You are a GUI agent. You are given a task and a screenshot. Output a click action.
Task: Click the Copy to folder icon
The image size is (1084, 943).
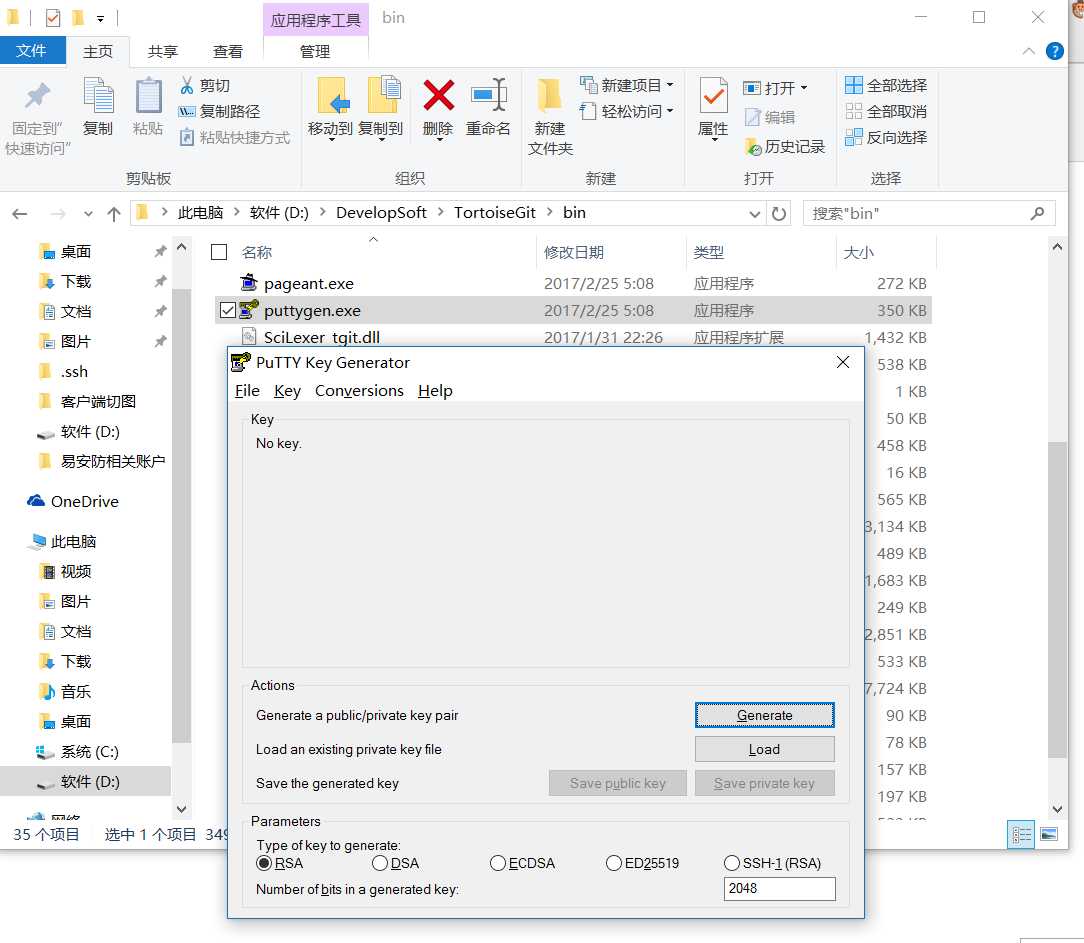(x=384, y=95)
